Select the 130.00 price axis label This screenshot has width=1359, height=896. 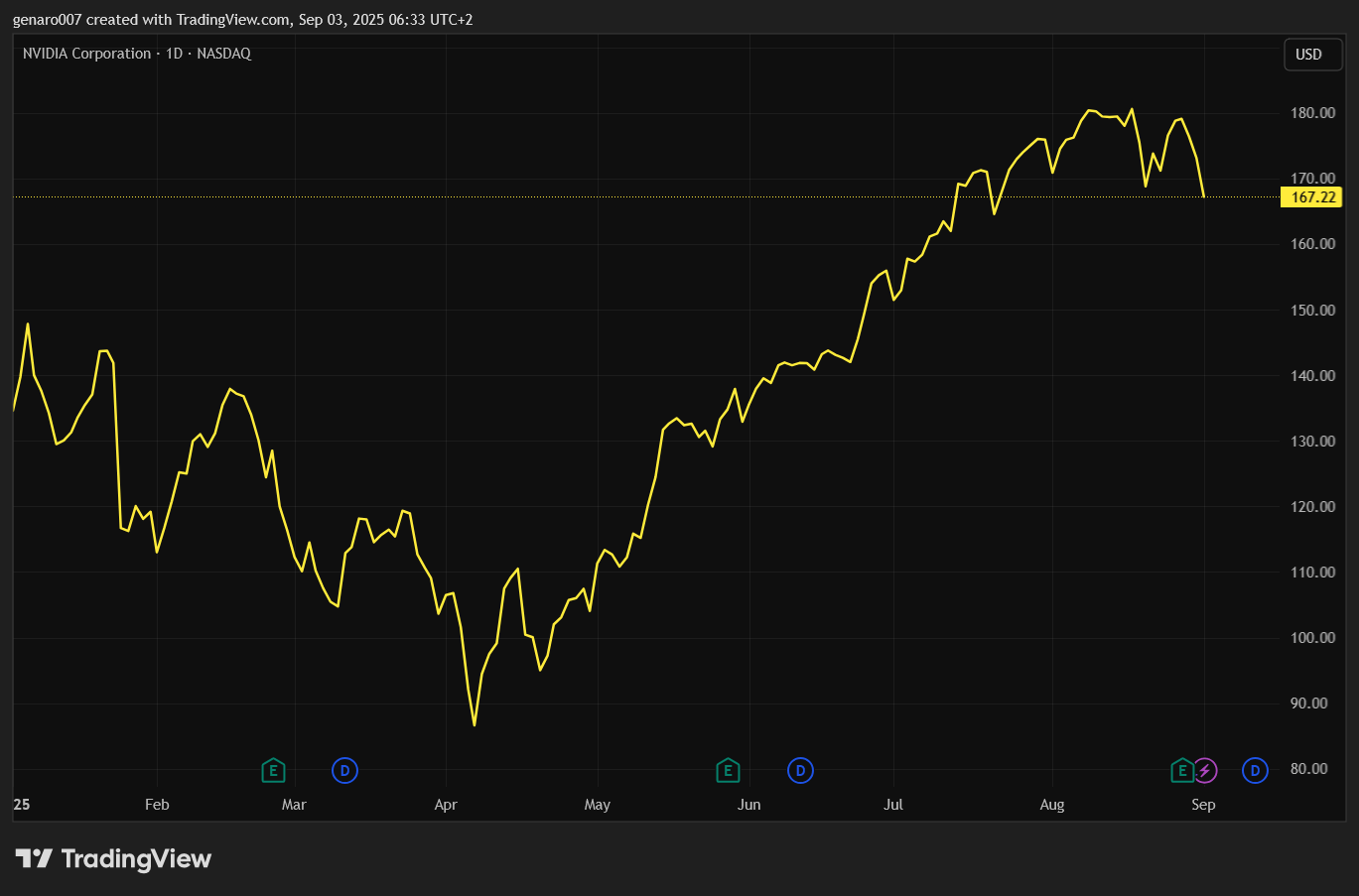[x=1312, y=441]
